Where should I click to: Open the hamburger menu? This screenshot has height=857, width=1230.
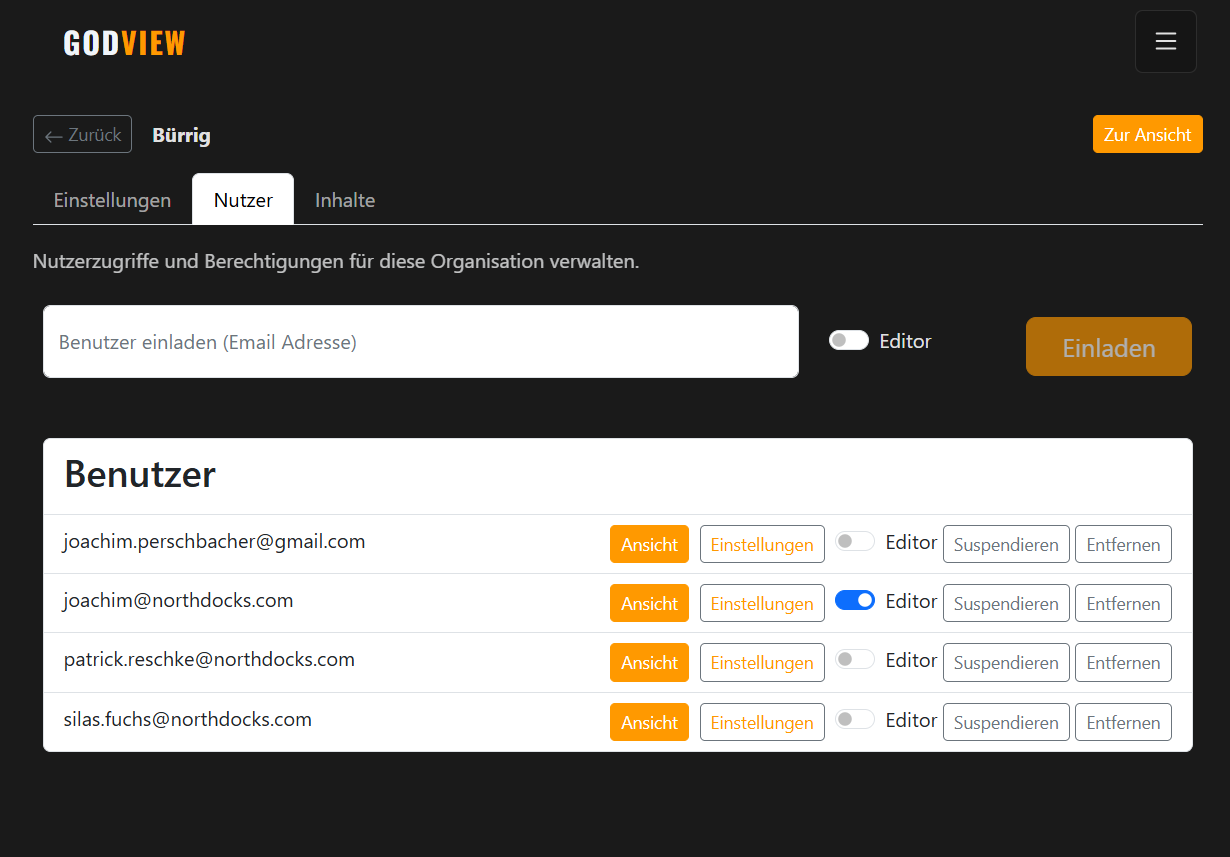pos(1165,41)
